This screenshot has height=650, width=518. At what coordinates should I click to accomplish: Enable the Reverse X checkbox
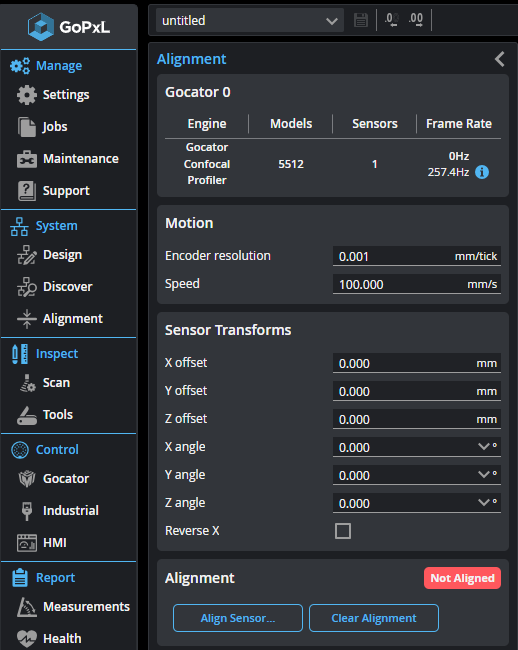point(343,531)
